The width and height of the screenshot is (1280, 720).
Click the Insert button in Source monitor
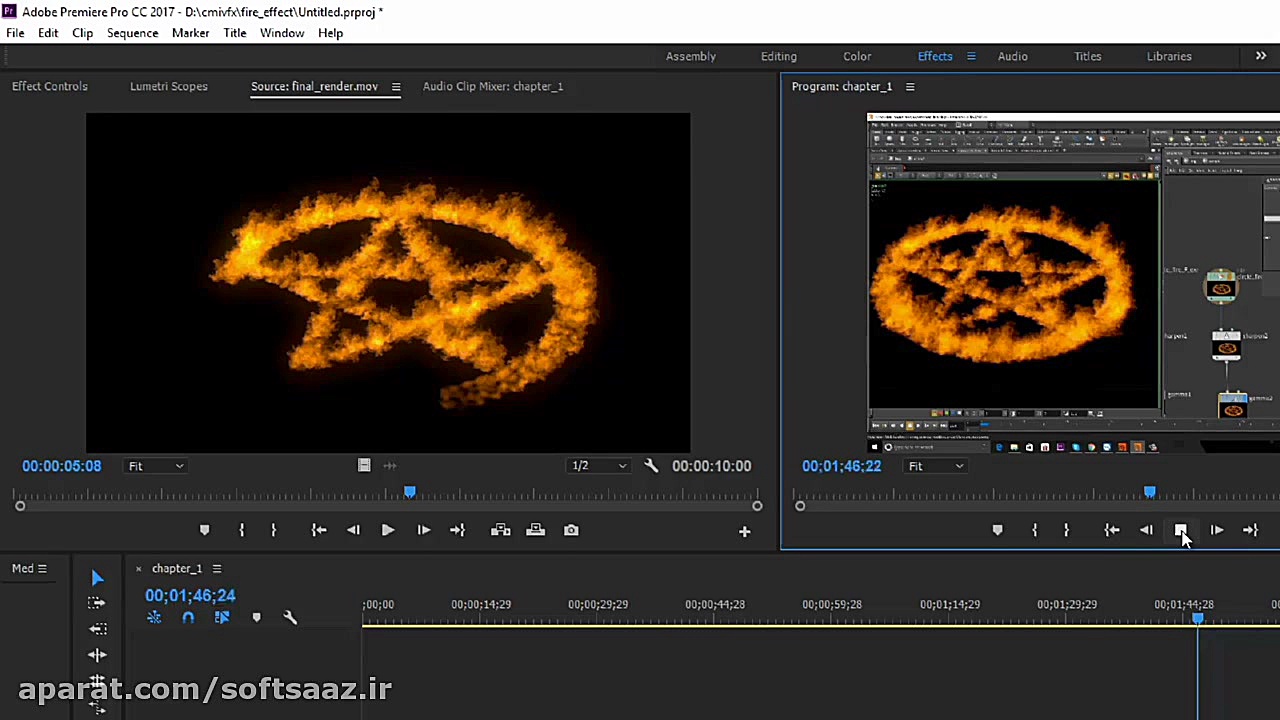coord(501,530)
